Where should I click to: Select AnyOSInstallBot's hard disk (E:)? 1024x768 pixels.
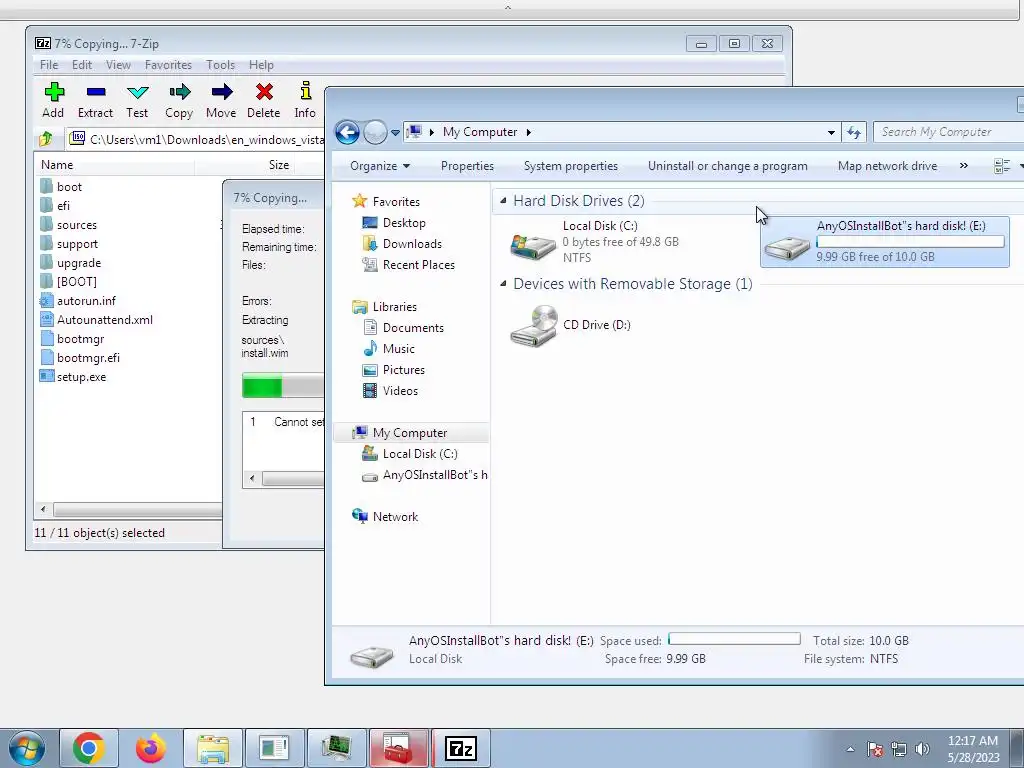885,242
